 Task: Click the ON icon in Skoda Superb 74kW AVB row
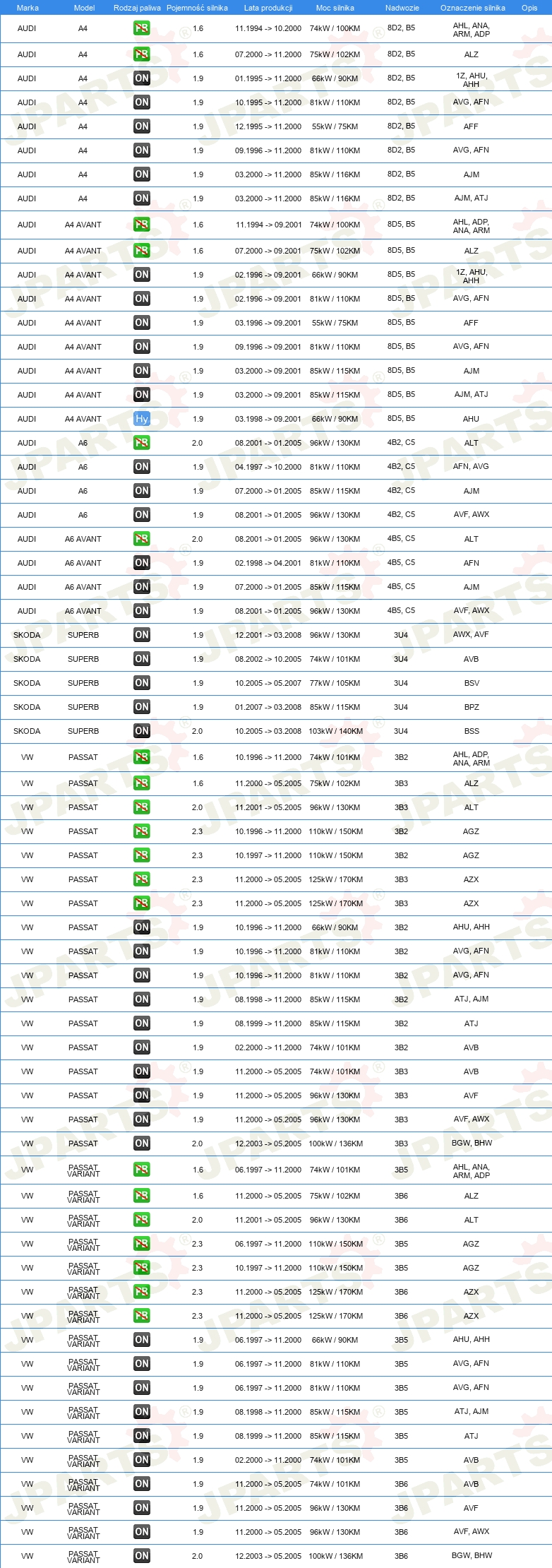[142, 659]
